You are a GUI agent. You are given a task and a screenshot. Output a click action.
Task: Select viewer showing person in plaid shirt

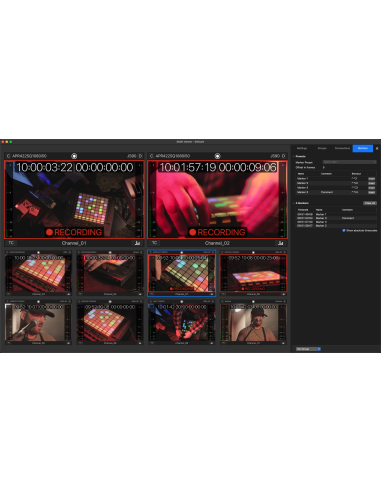pyautogui.click(x=182, y=322)
